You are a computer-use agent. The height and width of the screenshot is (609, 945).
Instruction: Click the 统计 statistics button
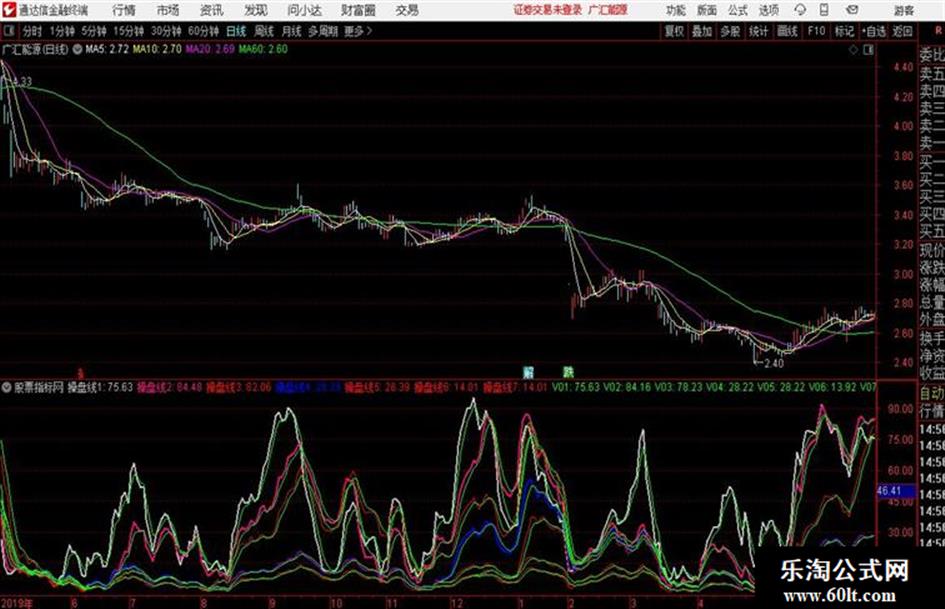pos(759,31)
